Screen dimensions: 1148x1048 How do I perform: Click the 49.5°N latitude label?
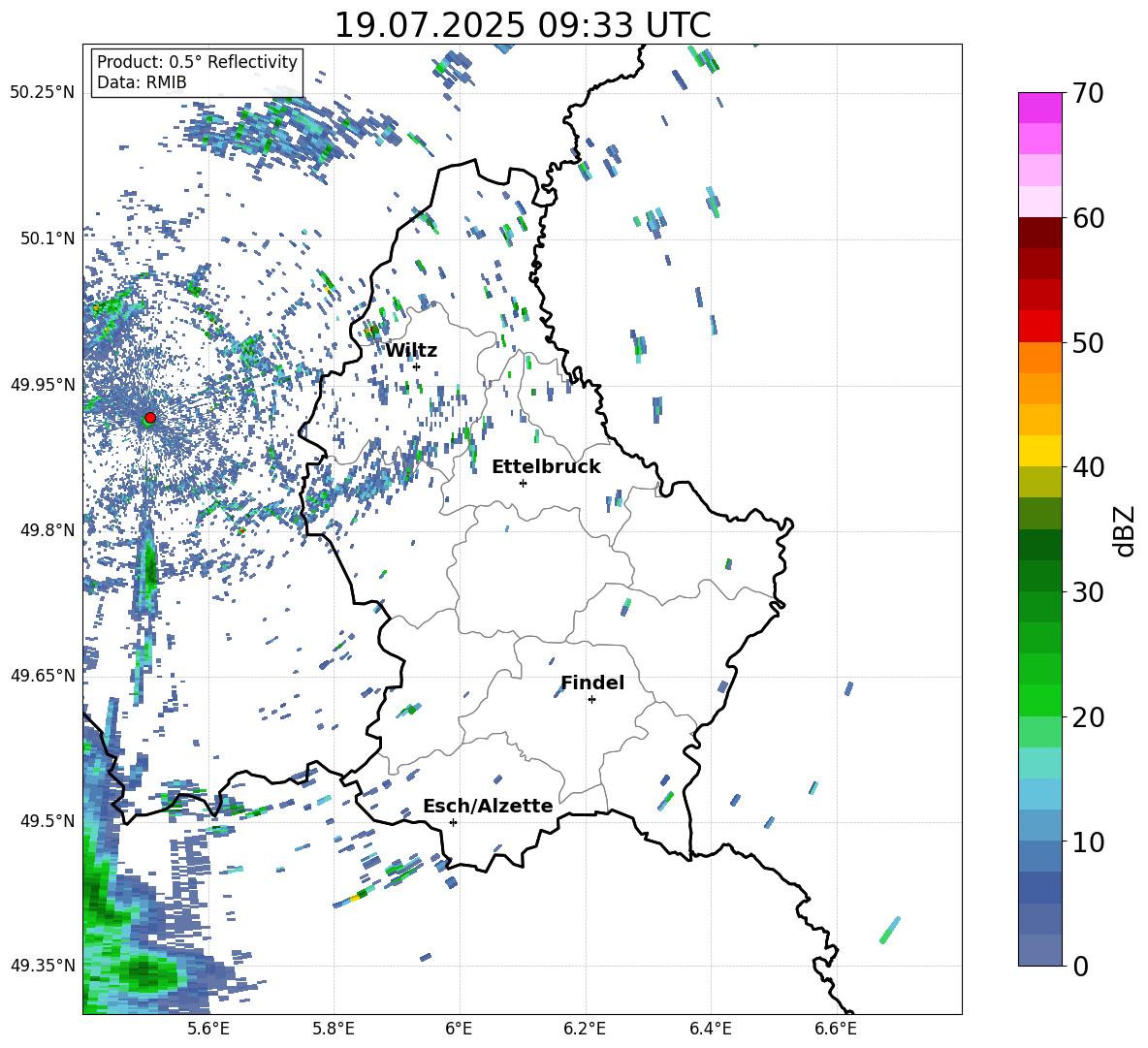pos(48,820)
